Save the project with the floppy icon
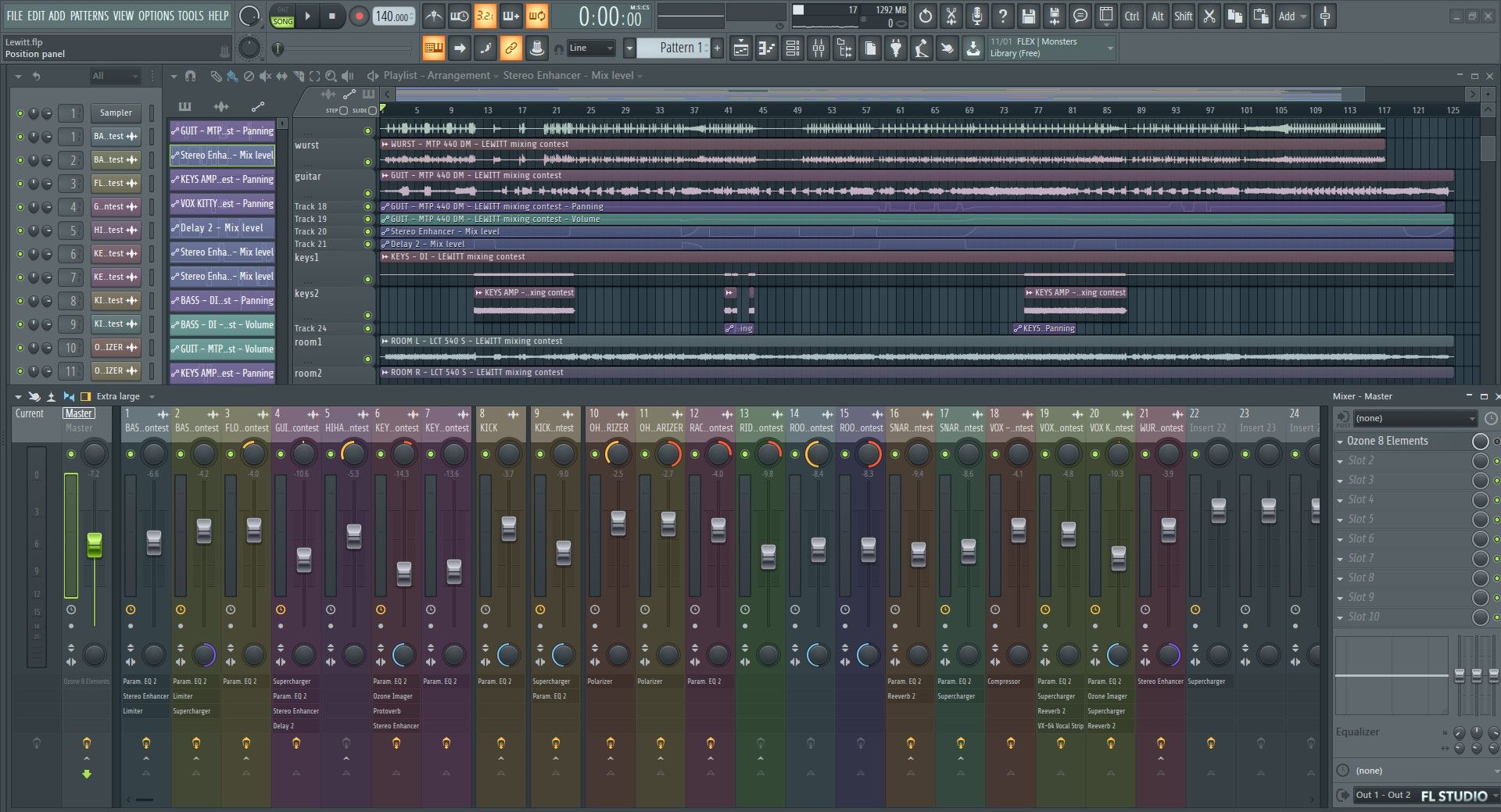The image size is (1501, 812). click(1029, 16)
